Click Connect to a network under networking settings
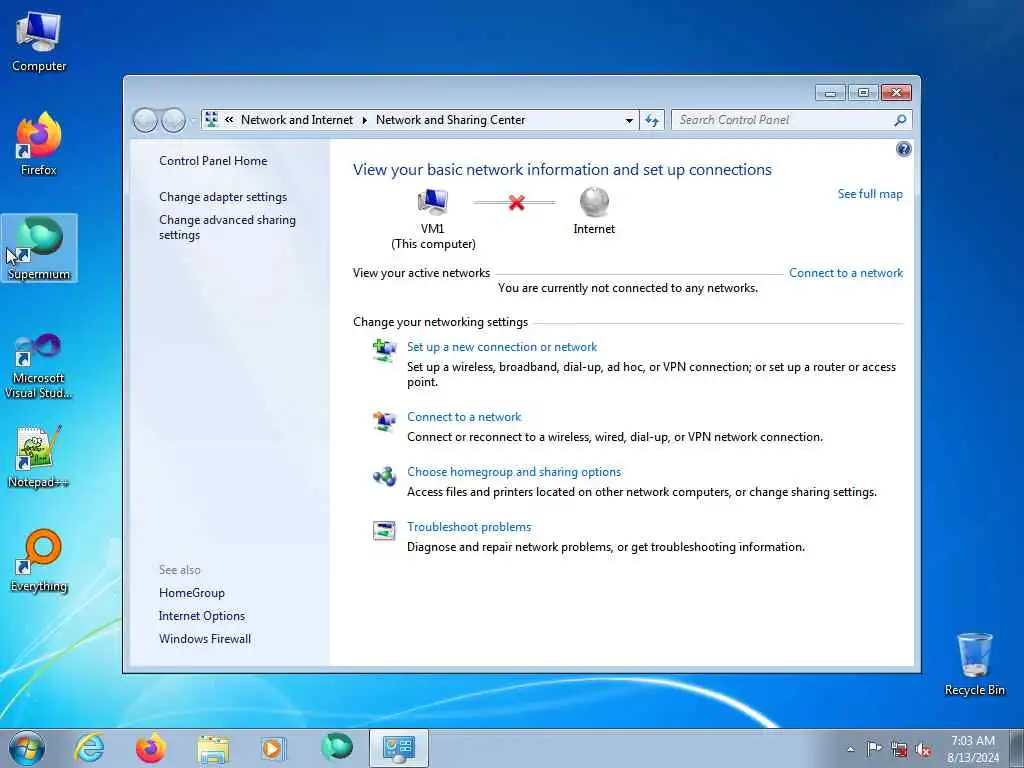 (464, 417)
